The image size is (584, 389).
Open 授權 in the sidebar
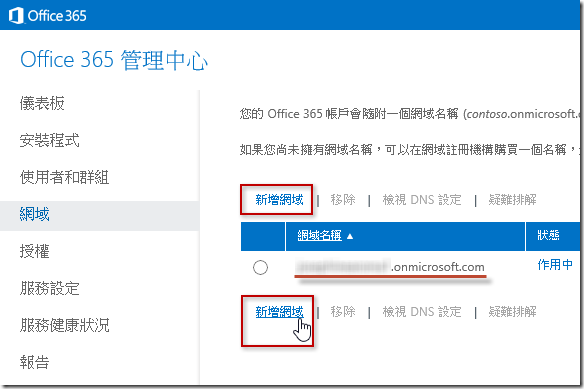35,251
